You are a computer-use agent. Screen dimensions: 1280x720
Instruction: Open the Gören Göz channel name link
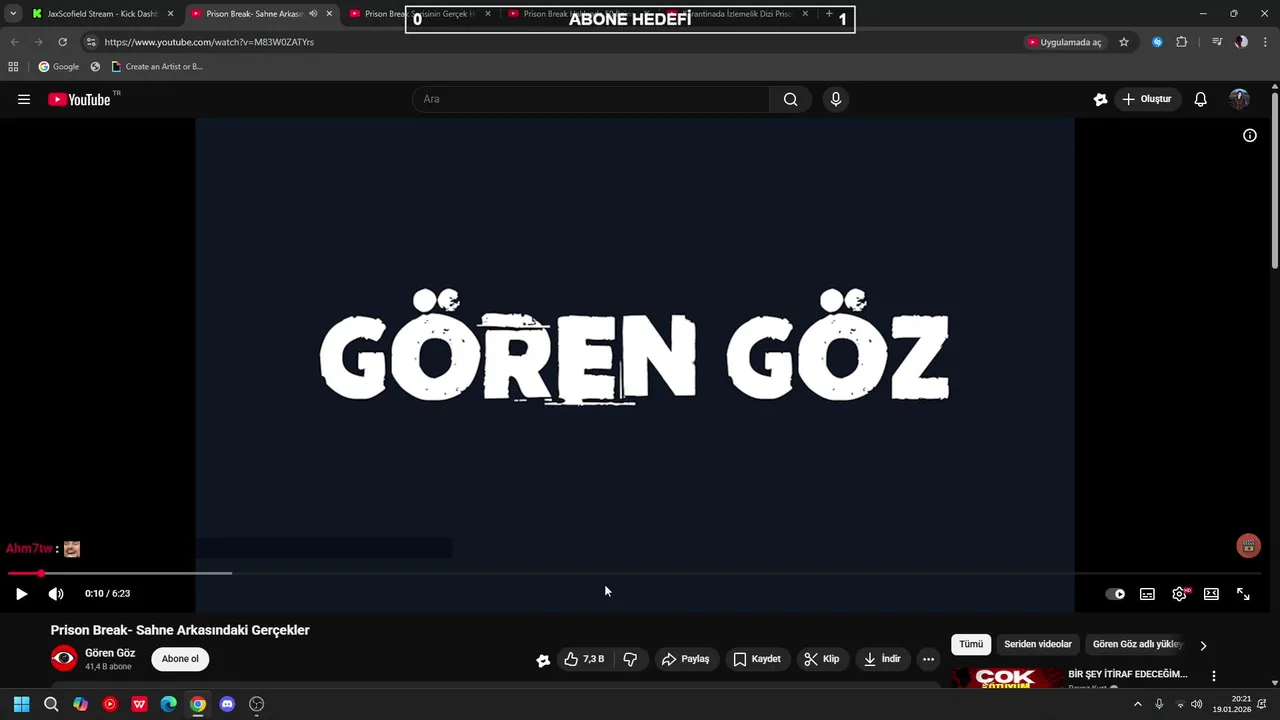coord(110,653)
